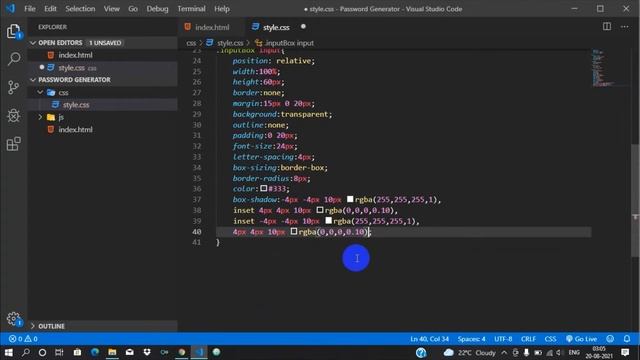Click the weather cloud icon on taskbar

point(448,352)
